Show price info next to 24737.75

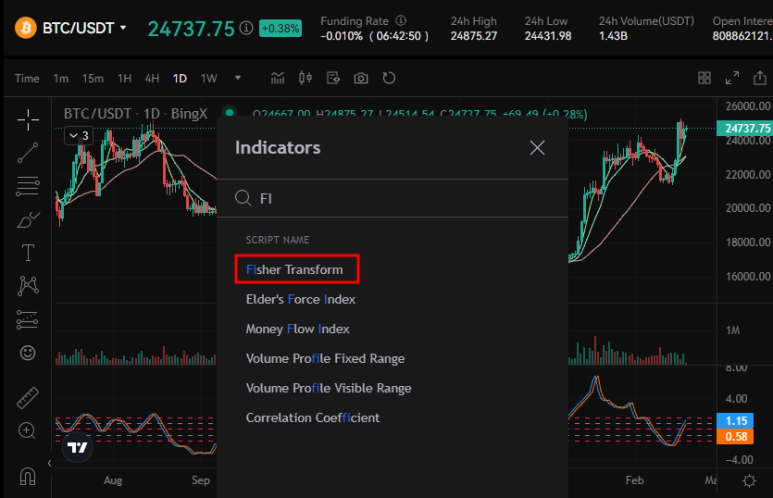click(246, 28)
